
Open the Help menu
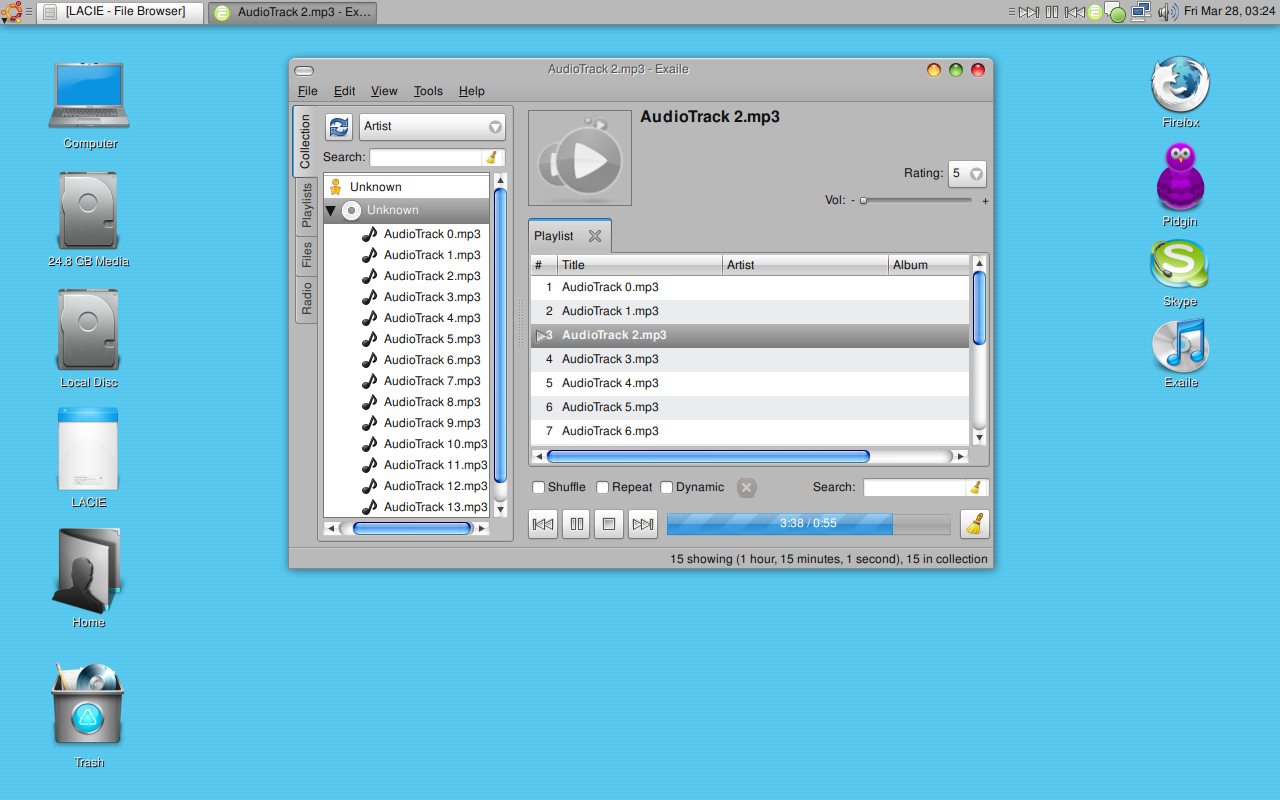click(472, 91)
